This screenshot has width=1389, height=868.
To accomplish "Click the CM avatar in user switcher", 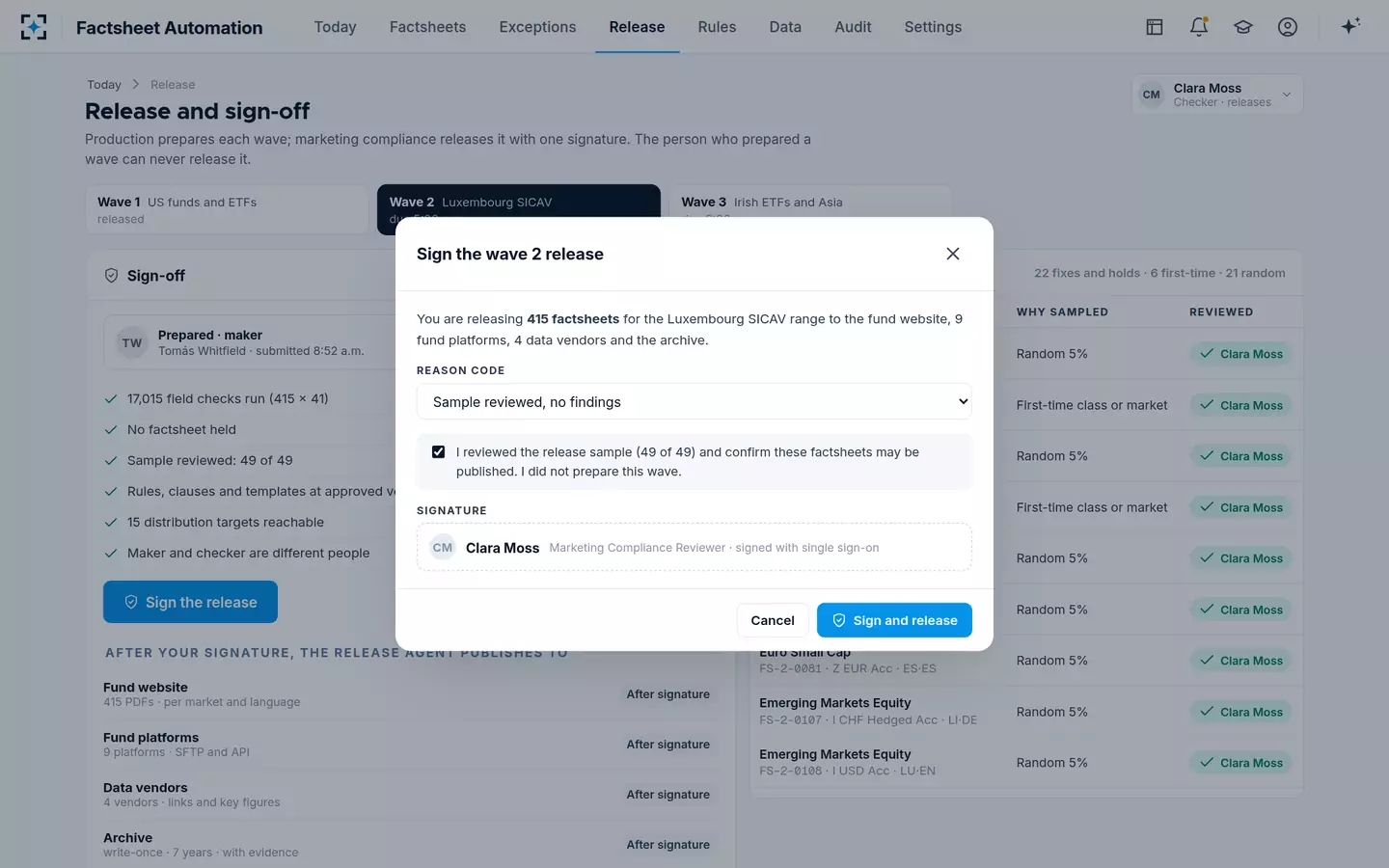I will pos(1152,95).
